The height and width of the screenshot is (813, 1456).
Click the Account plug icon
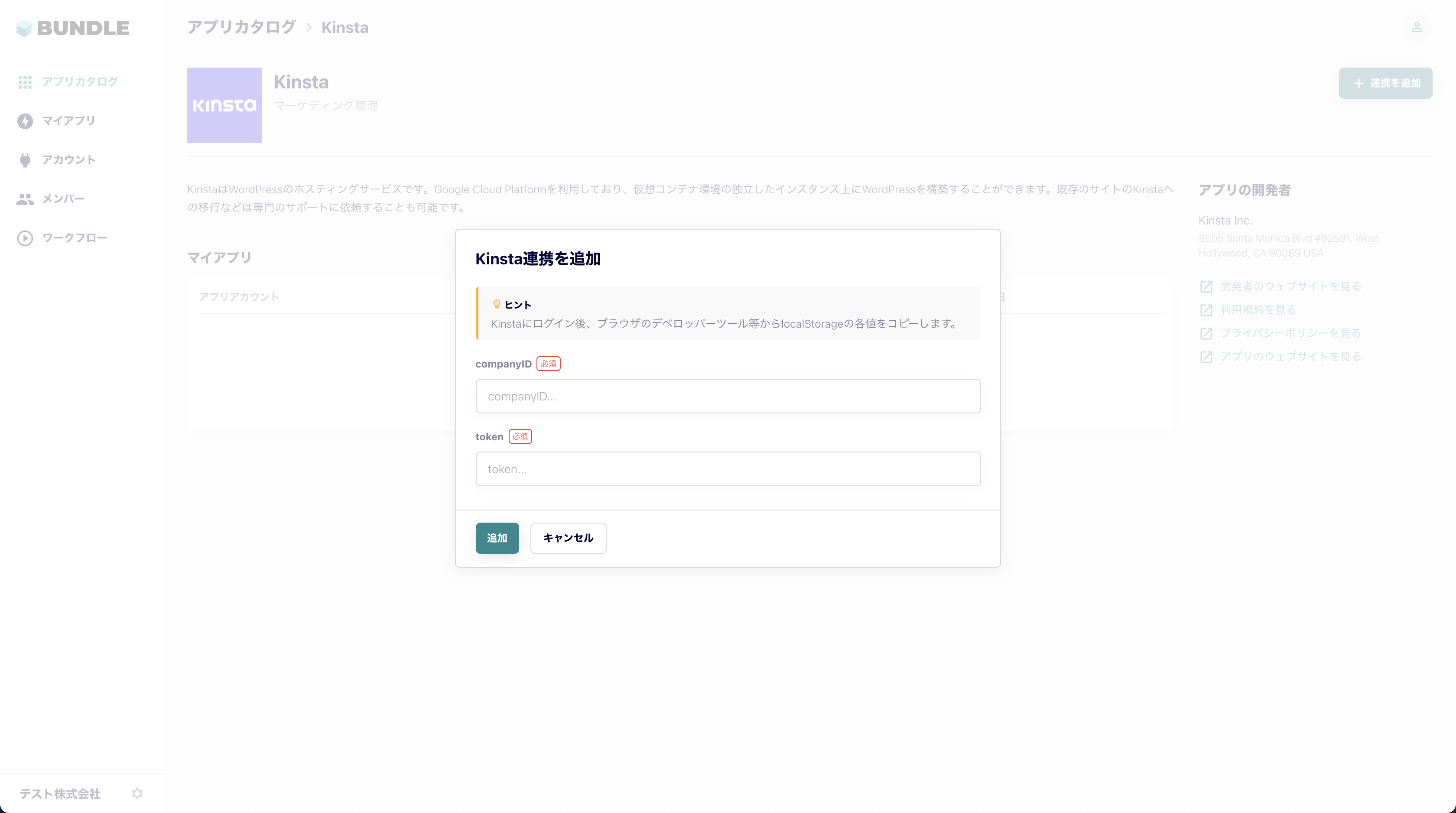coord(25,160)
